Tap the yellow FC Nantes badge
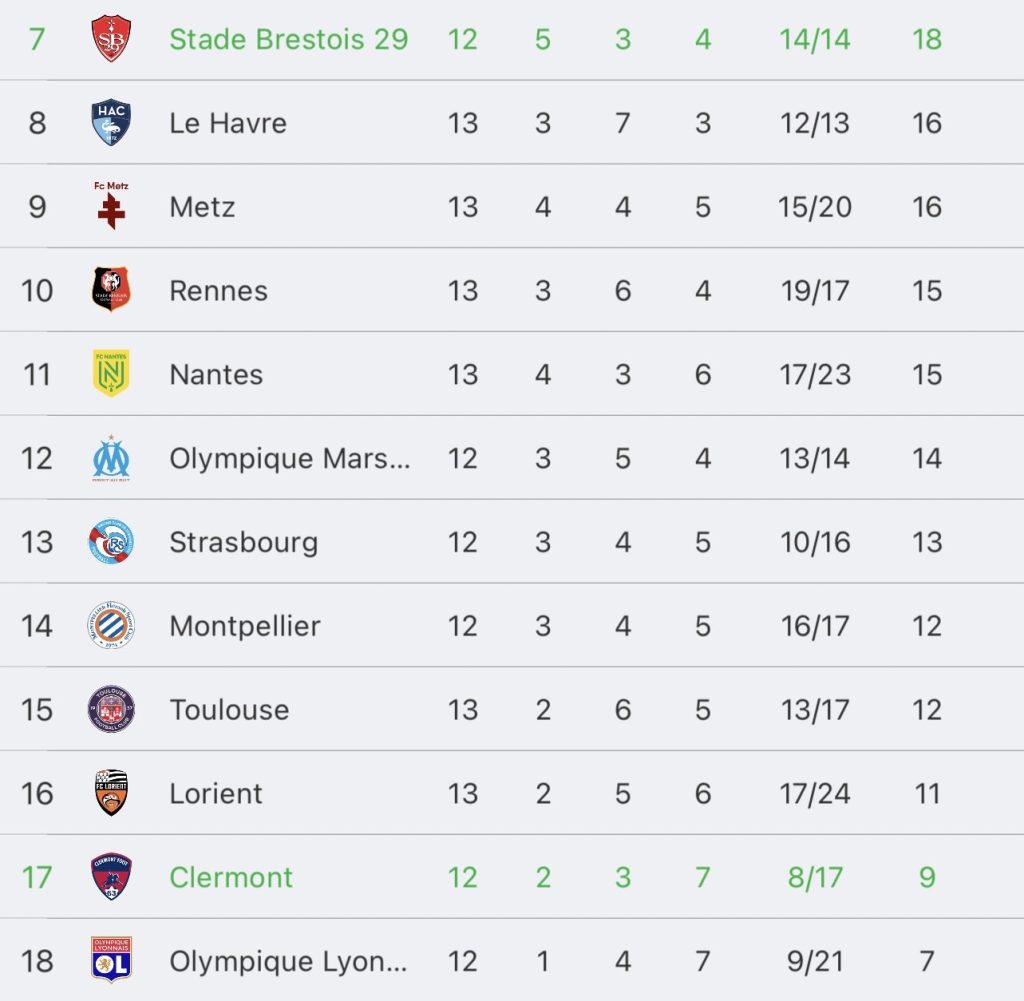Viewport: 1024px width, 1001px height. click(x=111, y=373)
